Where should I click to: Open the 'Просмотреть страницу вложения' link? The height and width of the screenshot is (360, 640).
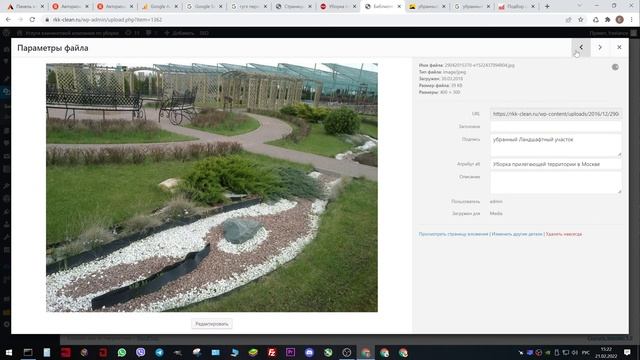pyautogui.click(x=453, y=234)
